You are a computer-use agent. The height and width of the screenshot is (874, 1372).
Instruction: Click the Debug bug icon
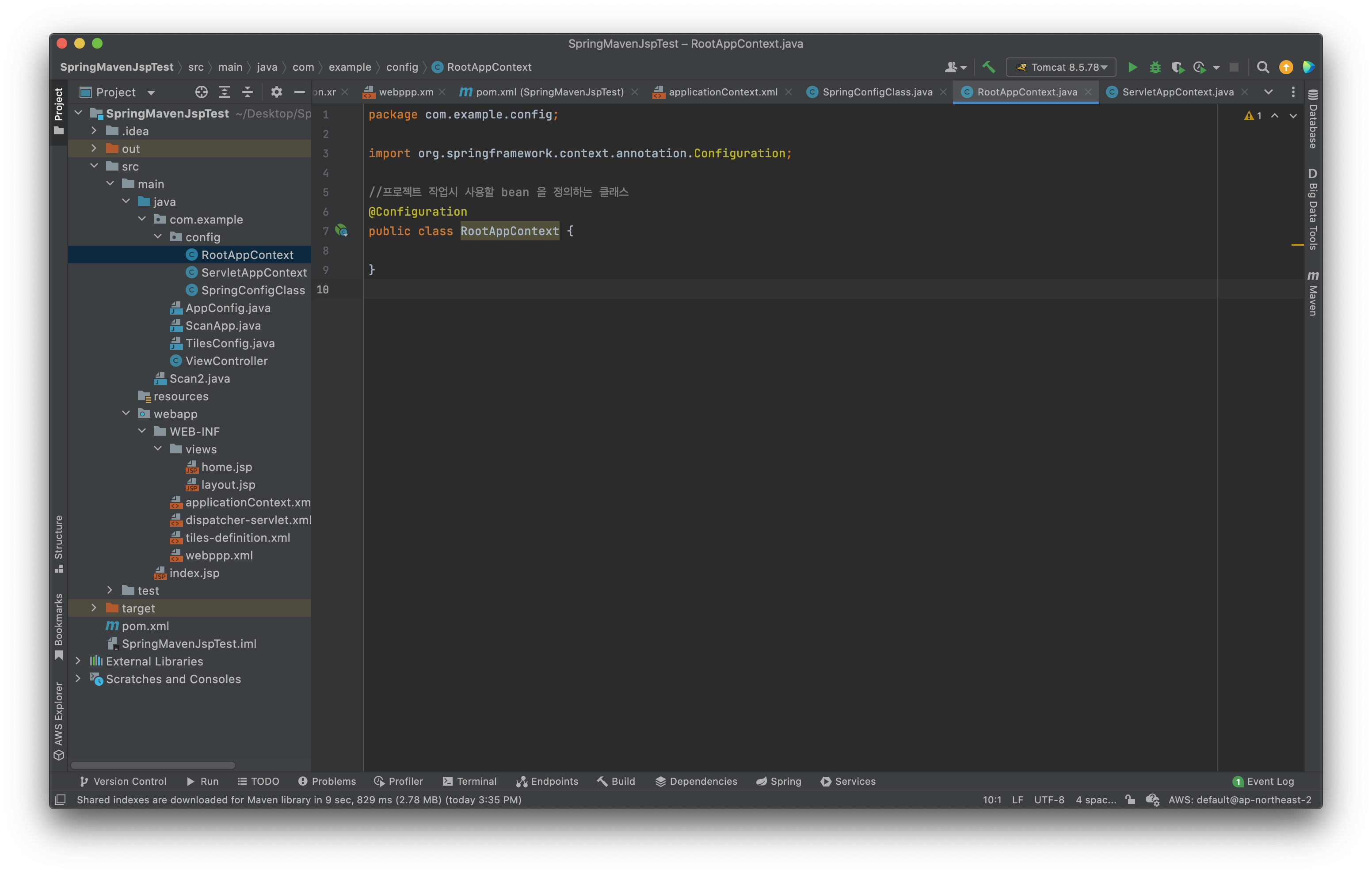(x=1155, y=67)
